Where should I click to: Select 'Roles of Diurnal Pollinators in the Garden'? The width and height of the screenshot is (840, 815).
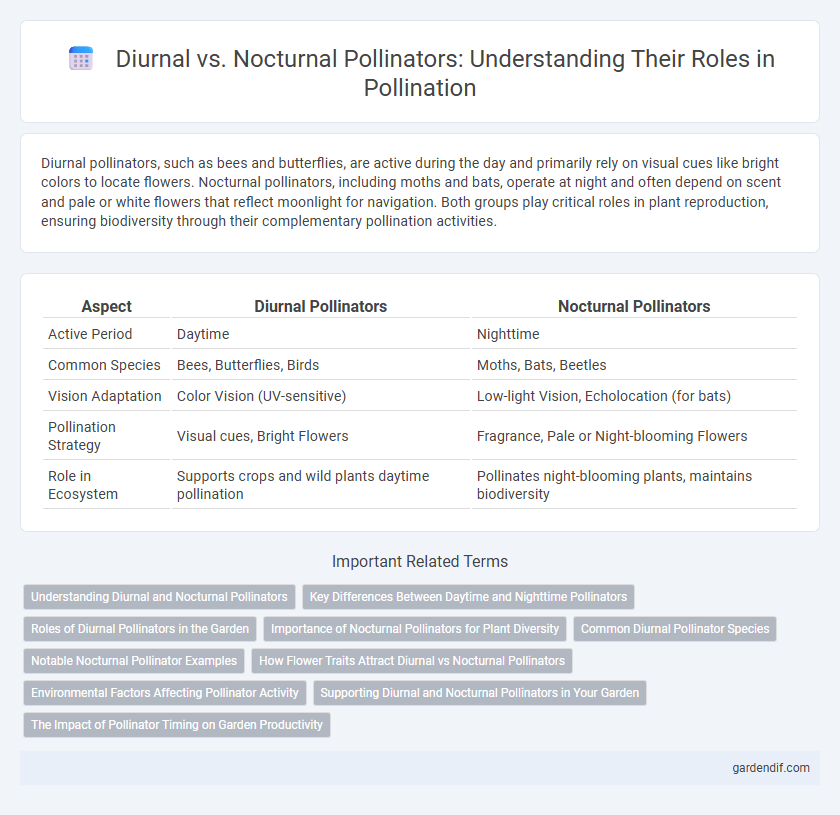140,629
